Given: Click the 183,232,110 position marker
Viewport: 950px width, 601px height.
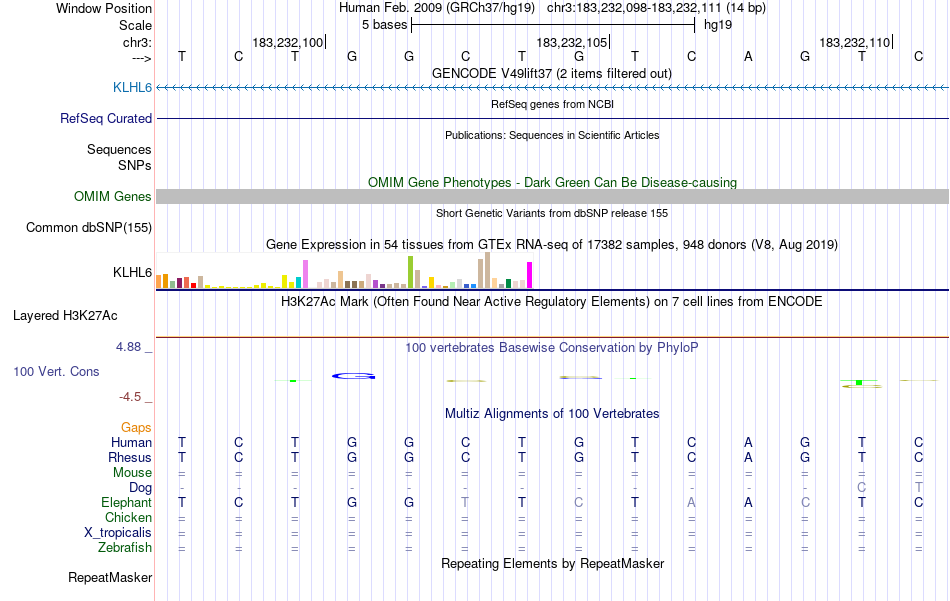Looking at the screenshot, I should click(x=855, y=42).
